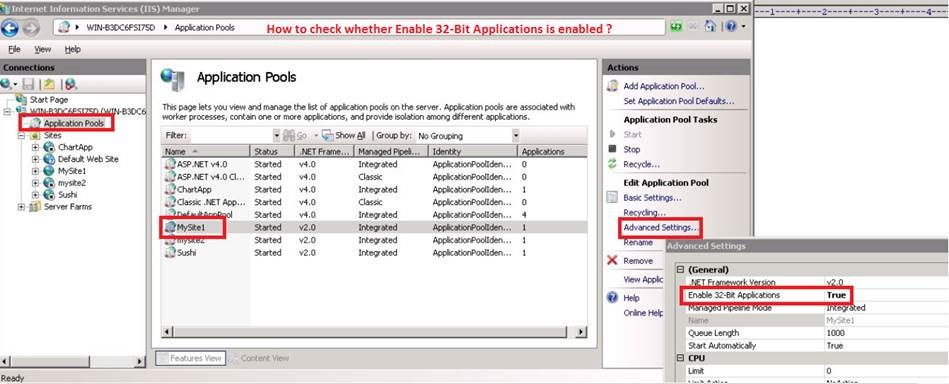Go back using the navigation arrow
This screenshot has height=384, width=949.
(10, 28)
